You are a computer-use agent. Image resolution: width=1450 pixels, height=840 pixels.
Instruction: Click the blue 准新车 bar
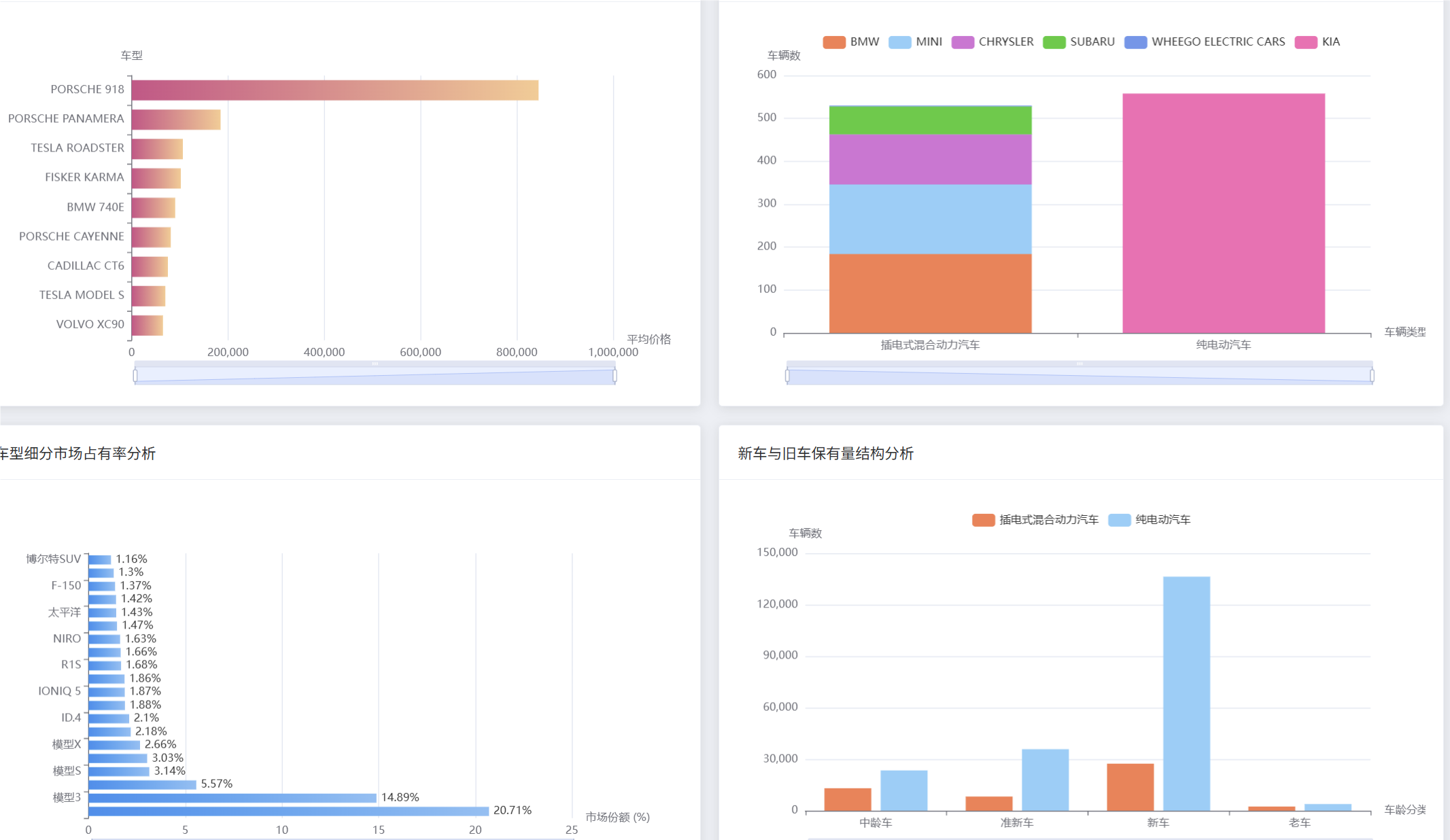tap(1045, 780)
